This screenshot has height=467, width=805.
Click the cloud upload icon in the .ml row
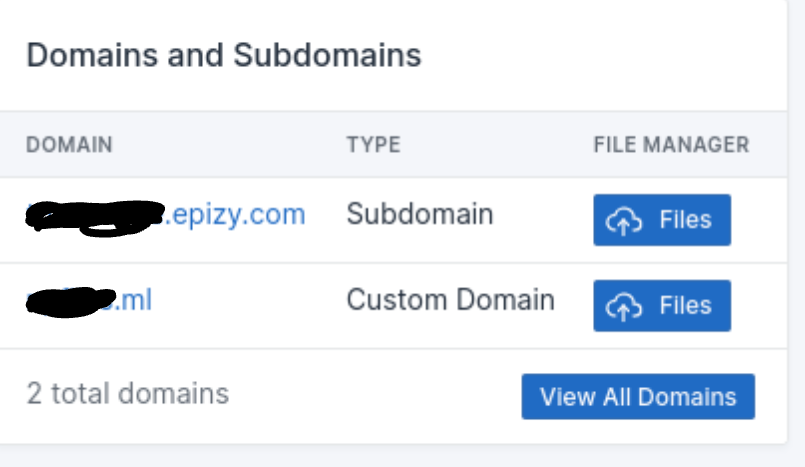(624, 306)
